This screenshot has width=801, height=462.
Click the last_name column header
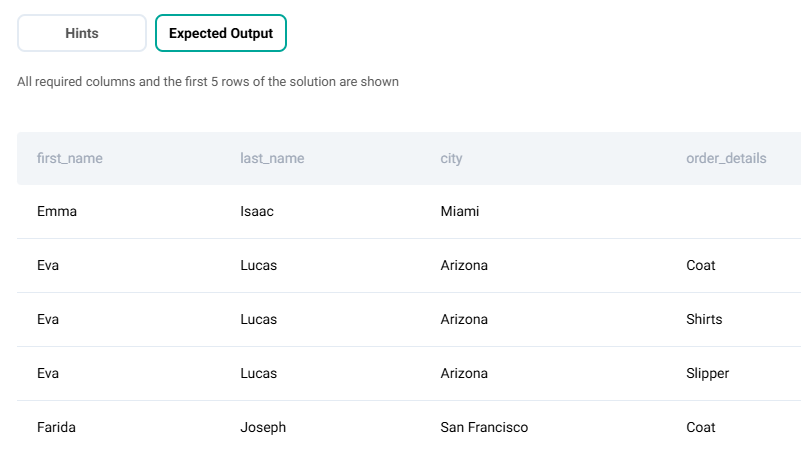pyautogui.click(x=272, y=158)
